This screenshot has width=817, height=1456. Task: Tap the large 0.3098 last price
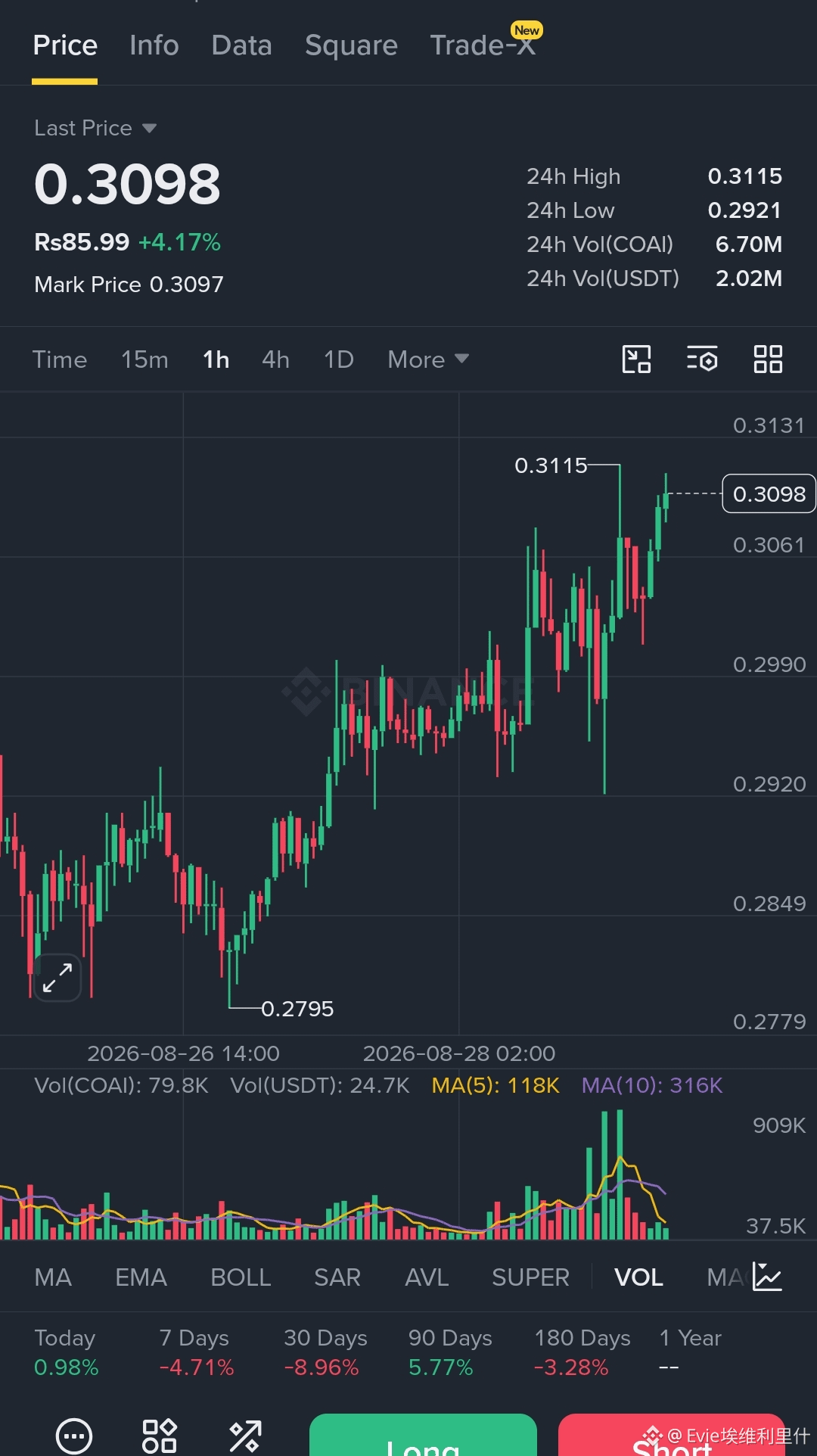[x=127, y=185]
